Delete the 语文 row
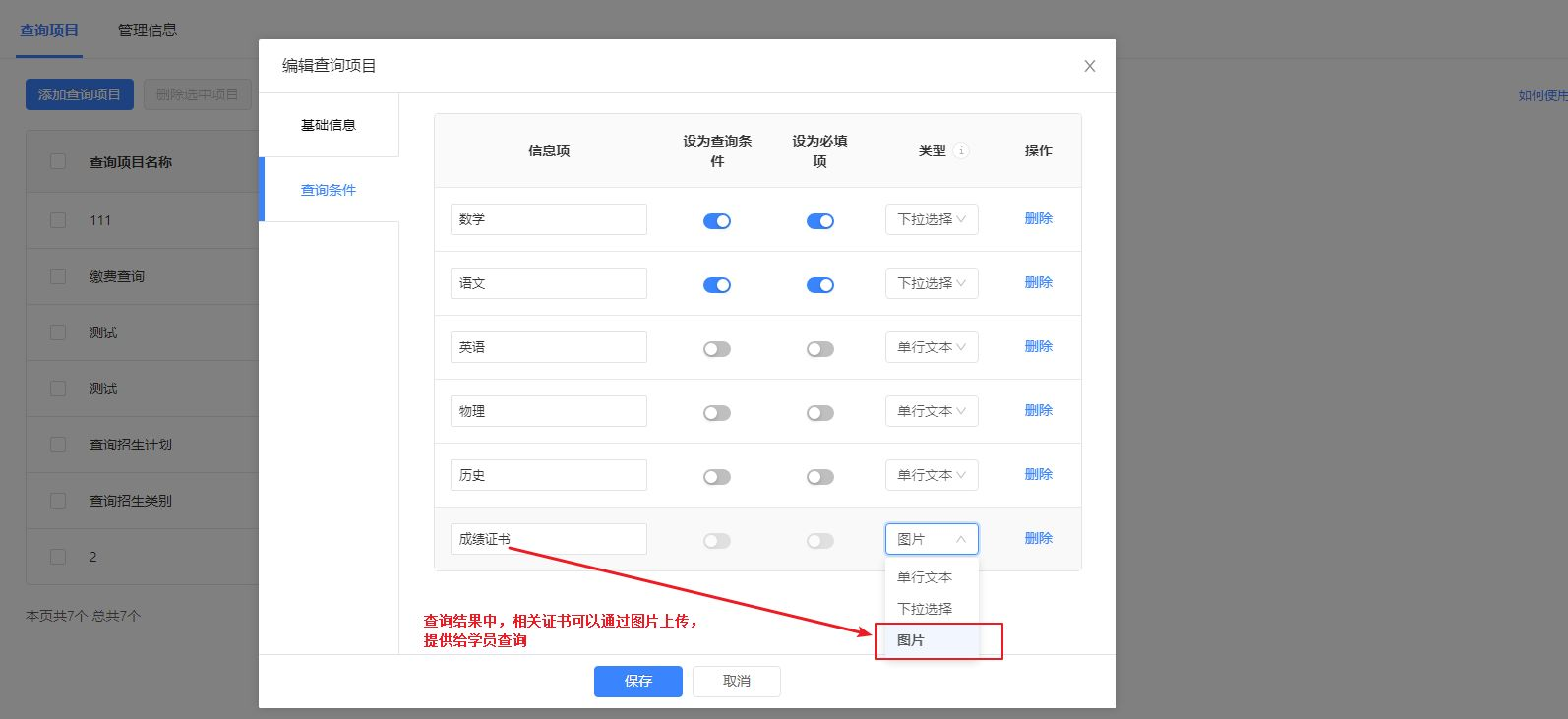The image size is (1568, 719). coord(1039,282)
